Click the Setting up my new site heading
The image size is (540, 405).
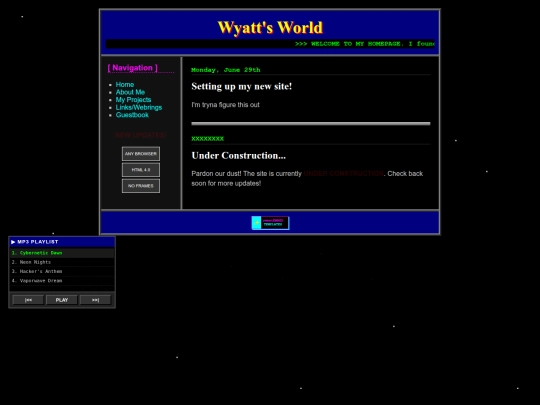pos(242,86)
